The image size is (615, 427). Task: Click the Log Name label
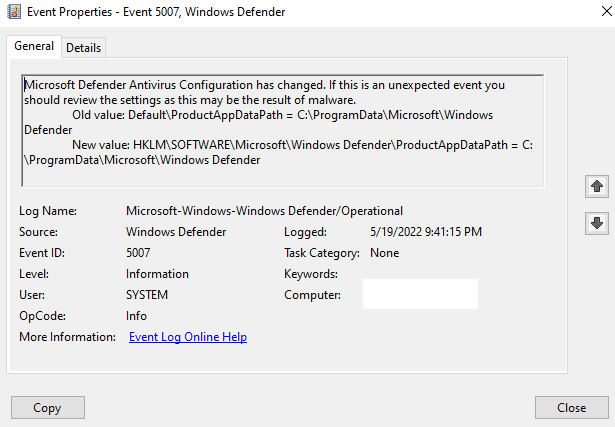[x=48, y=211]
